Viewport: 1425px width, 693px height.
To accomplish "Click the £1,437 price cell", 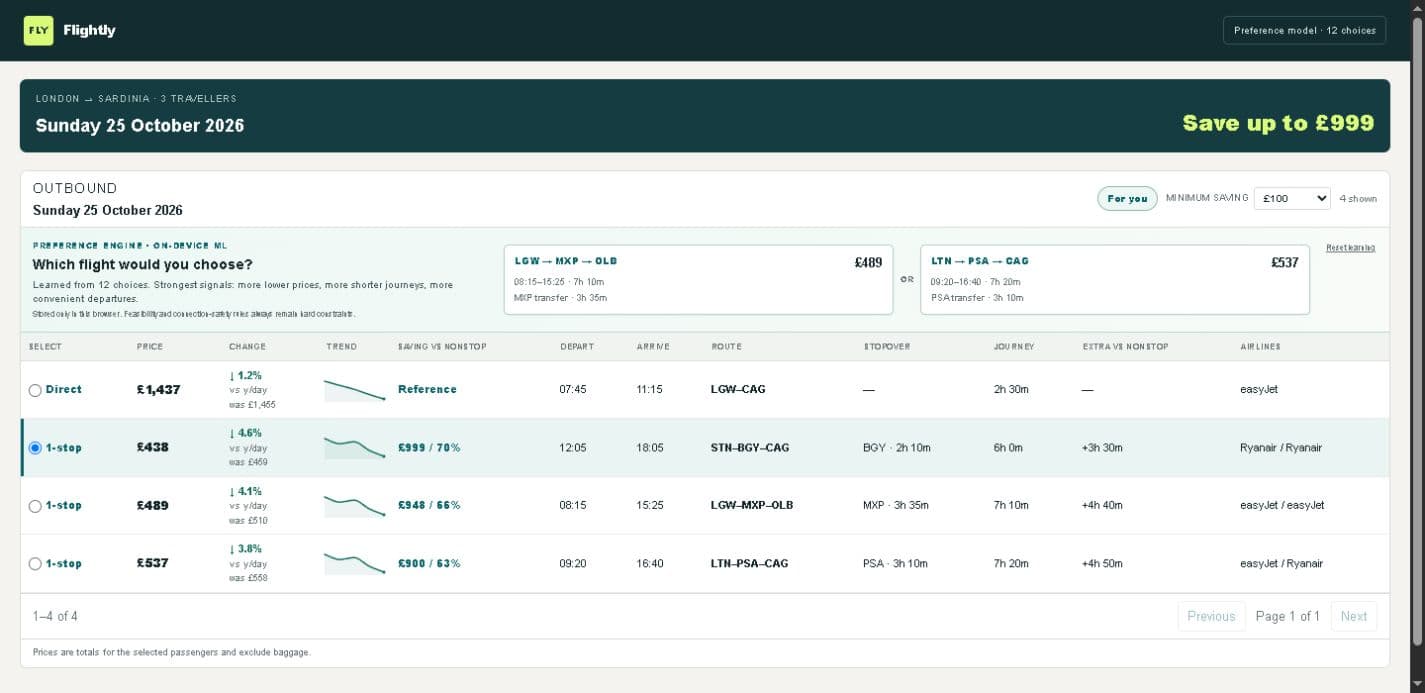I will click(x=159, y=390).
